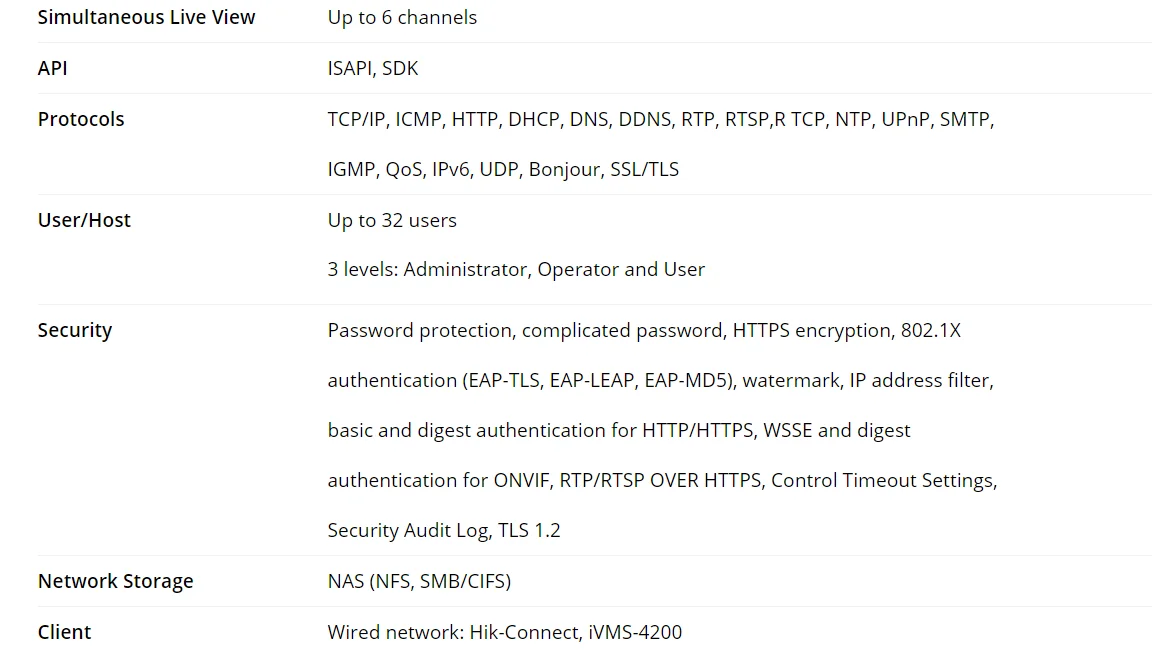Click the "ISAPI, SDK" value text
1161x663 pixels.
point(373,68)
